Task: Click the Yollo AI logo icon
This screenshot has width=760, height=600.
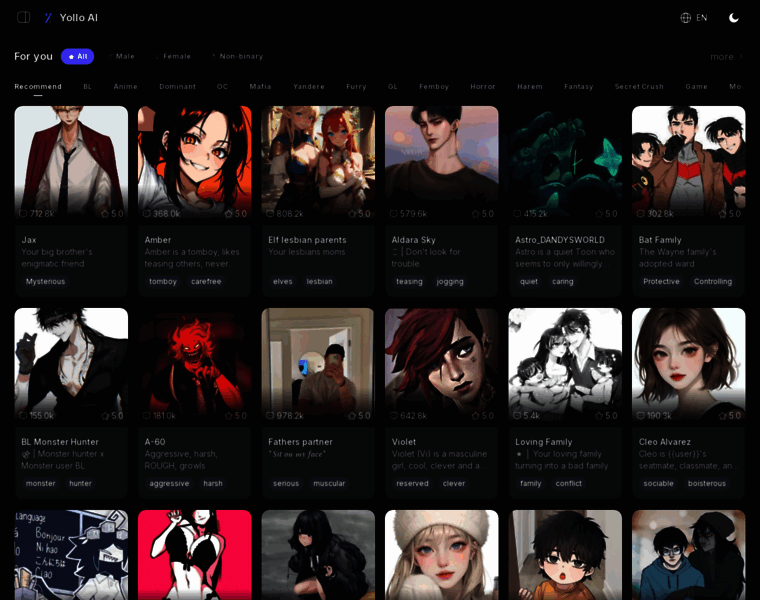Action: point(47,17)
